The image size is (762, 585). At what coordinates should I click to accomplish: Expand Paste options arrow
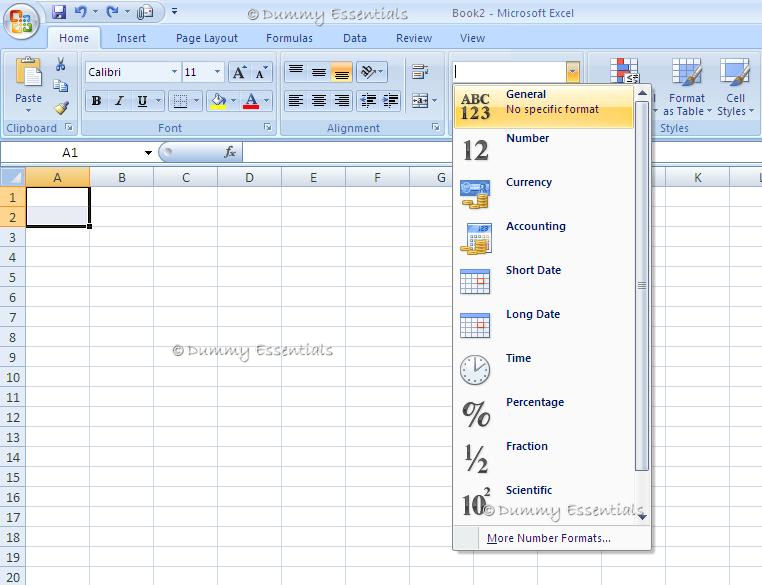[x=28, y=111]
